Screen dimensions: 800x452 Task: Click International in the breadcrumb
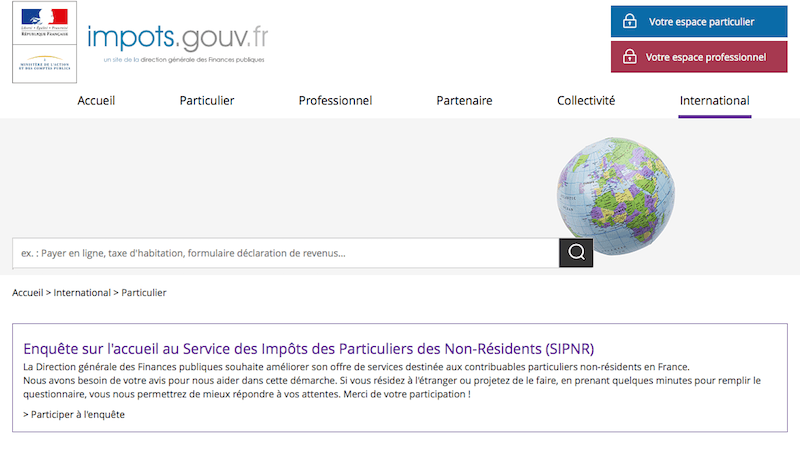click(82, 293)
